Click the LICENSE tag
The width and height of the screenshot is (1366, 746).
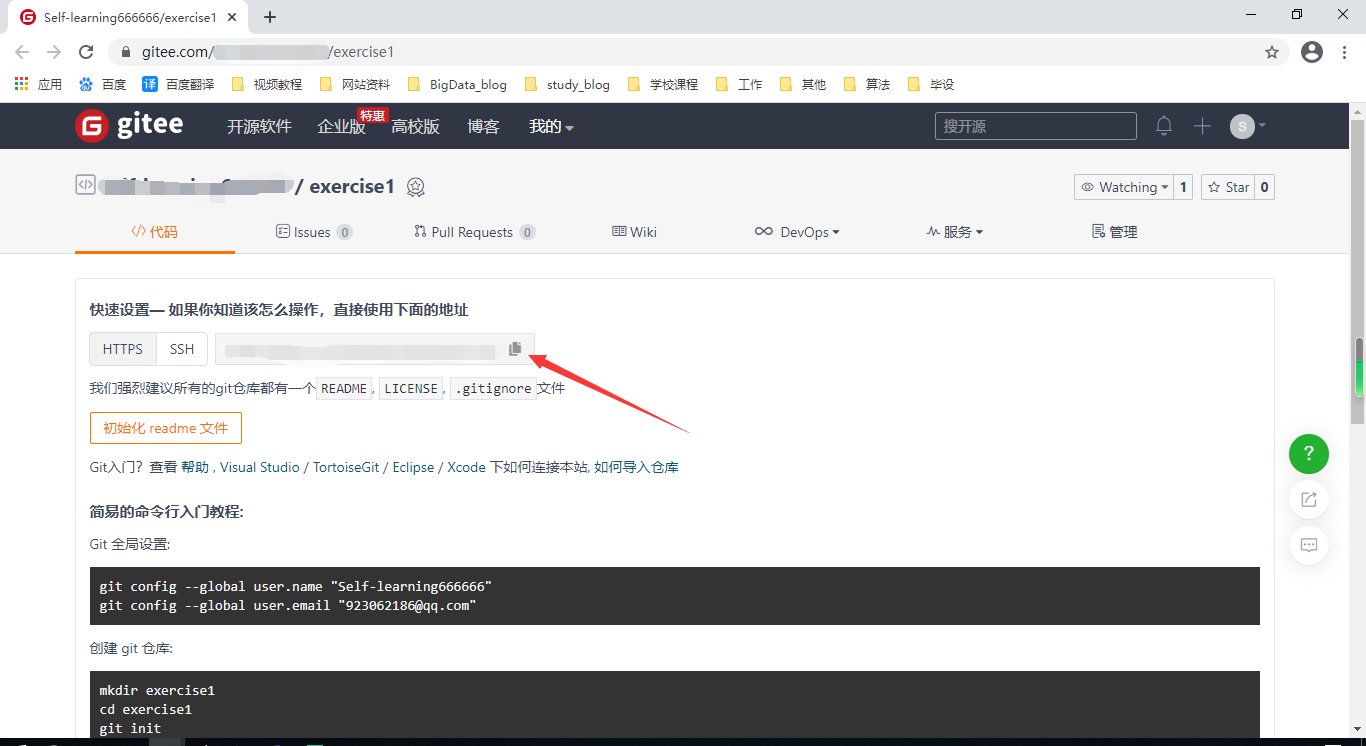click(411, 388)
